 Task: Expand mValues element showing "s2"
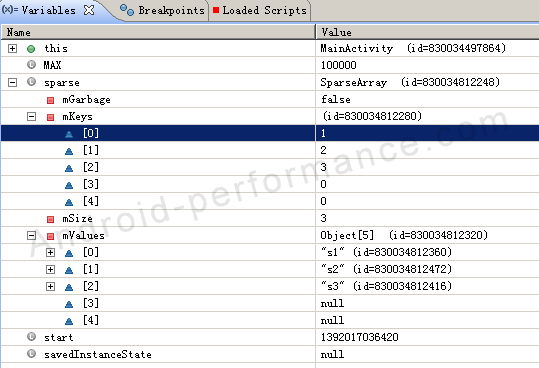pos(51,269)
